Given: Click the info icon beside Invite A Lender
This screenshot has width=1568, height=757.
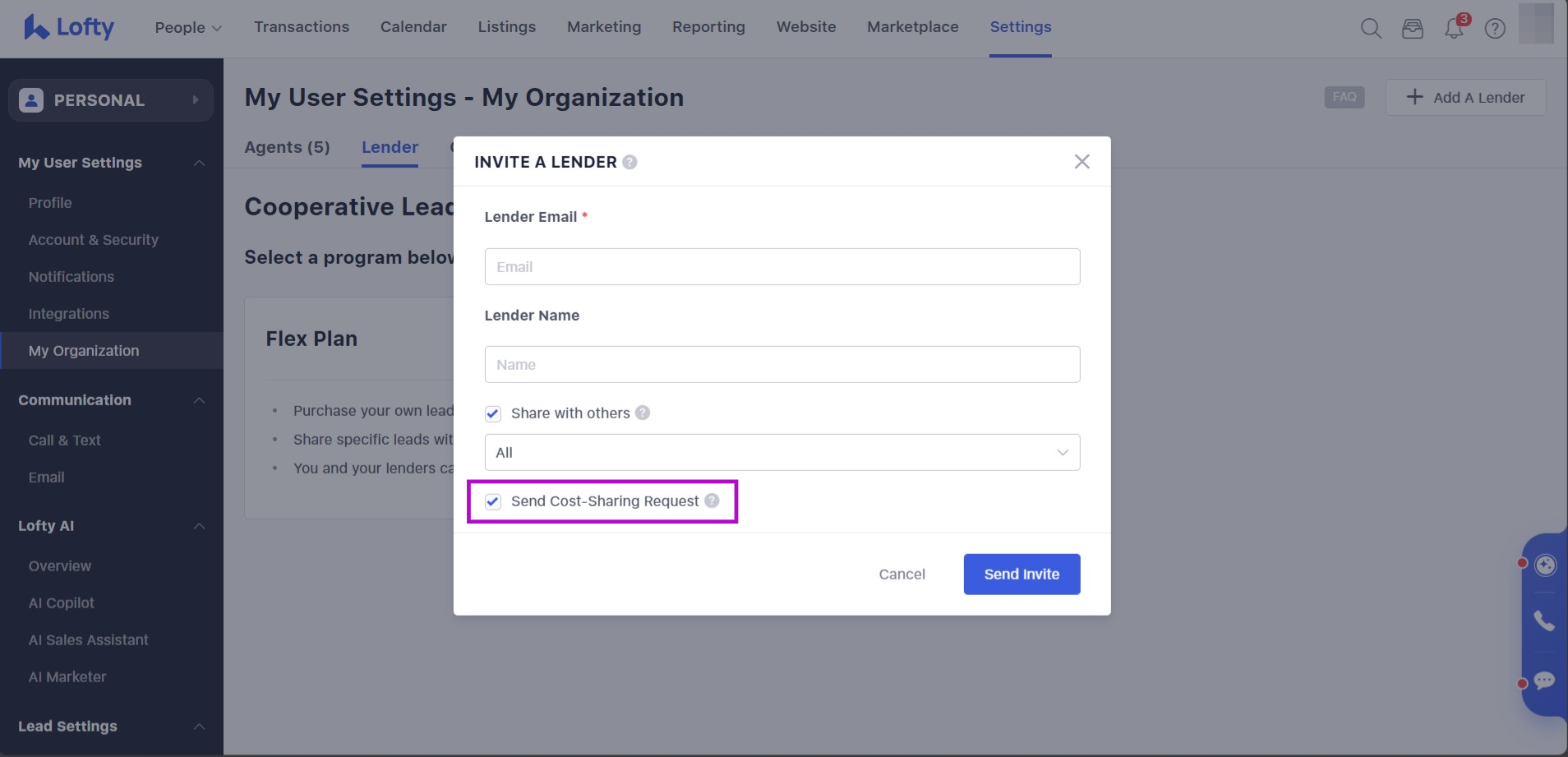Looking at the screenshot, I should pos(630,162).
